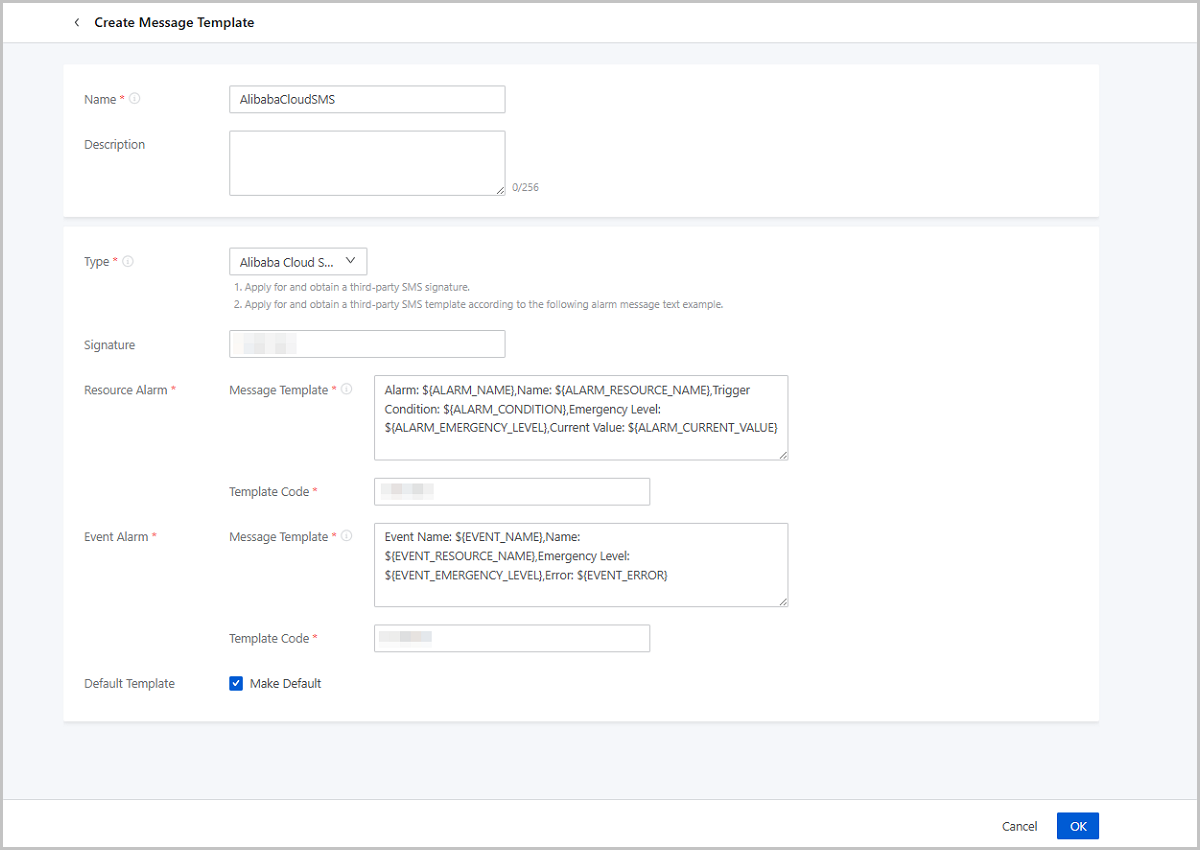Click the Create Message Template title
This screenshot has height=850, width=1200.
(174, 22)
